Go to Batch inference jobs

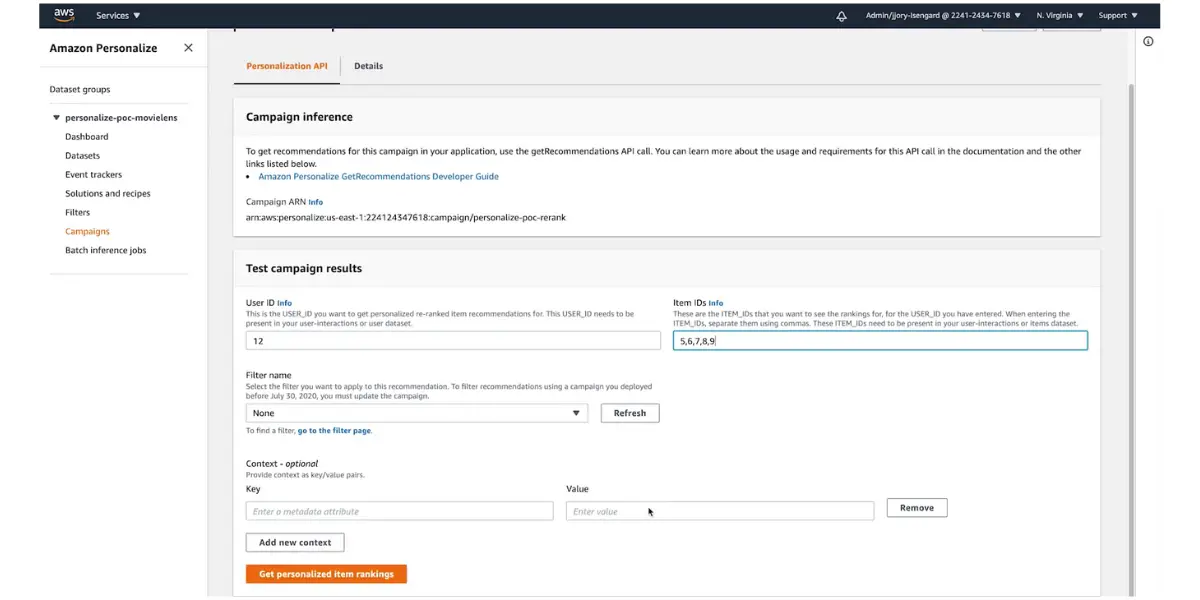[106, 251]
